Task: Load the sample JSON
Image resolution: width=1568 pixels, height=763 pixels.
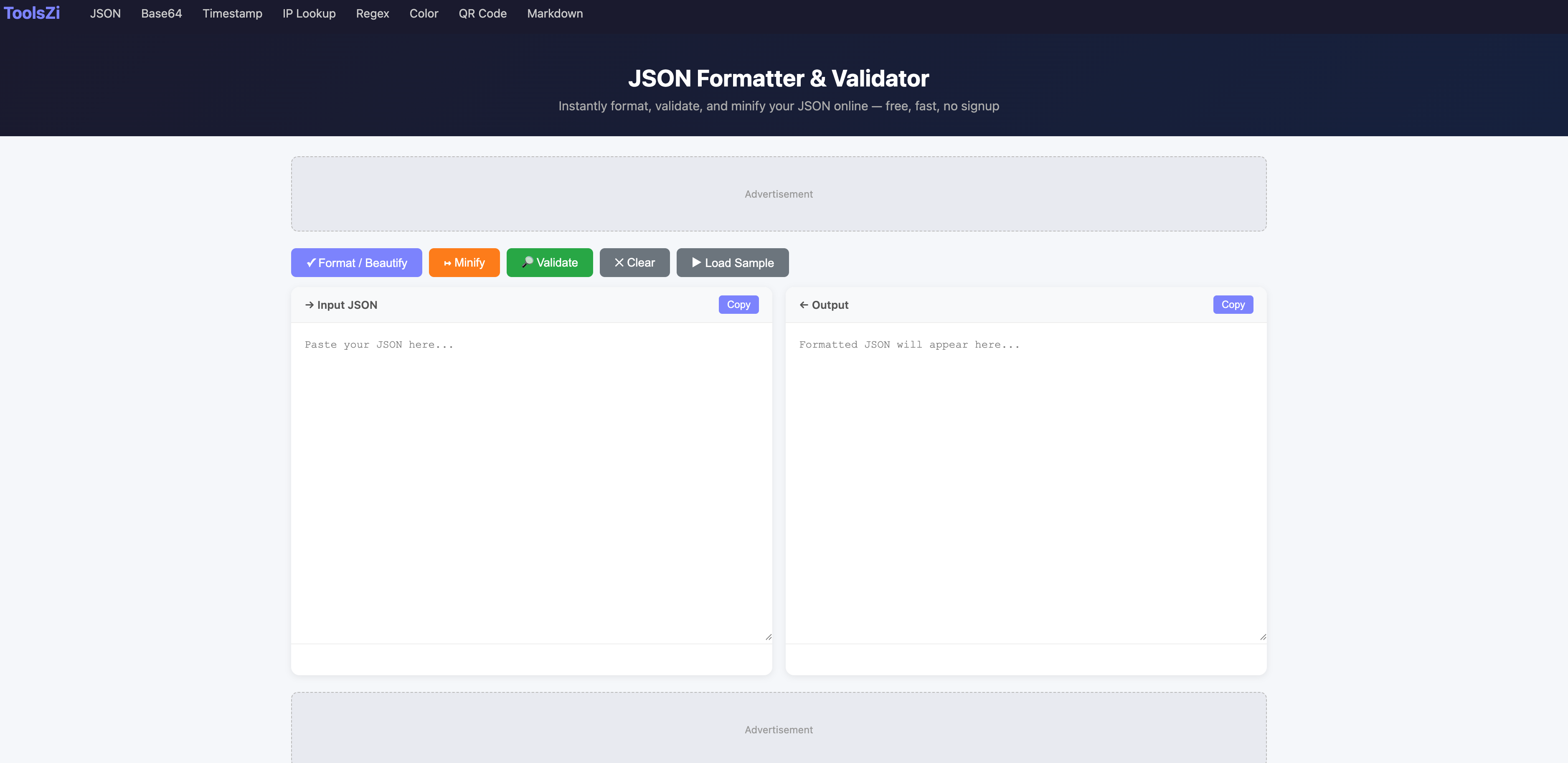Action: 732,262
